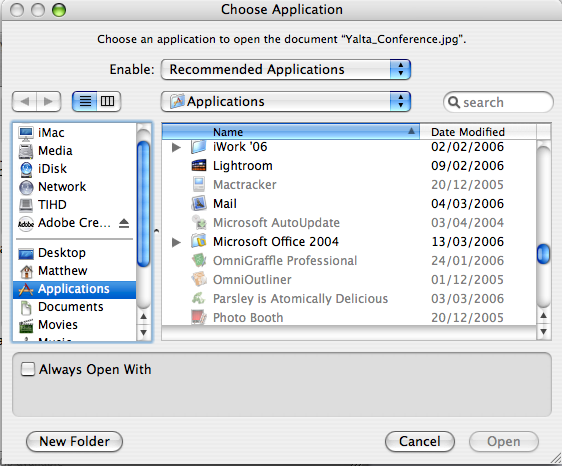
Task: Click the Open button
Action: pos(504,442)
